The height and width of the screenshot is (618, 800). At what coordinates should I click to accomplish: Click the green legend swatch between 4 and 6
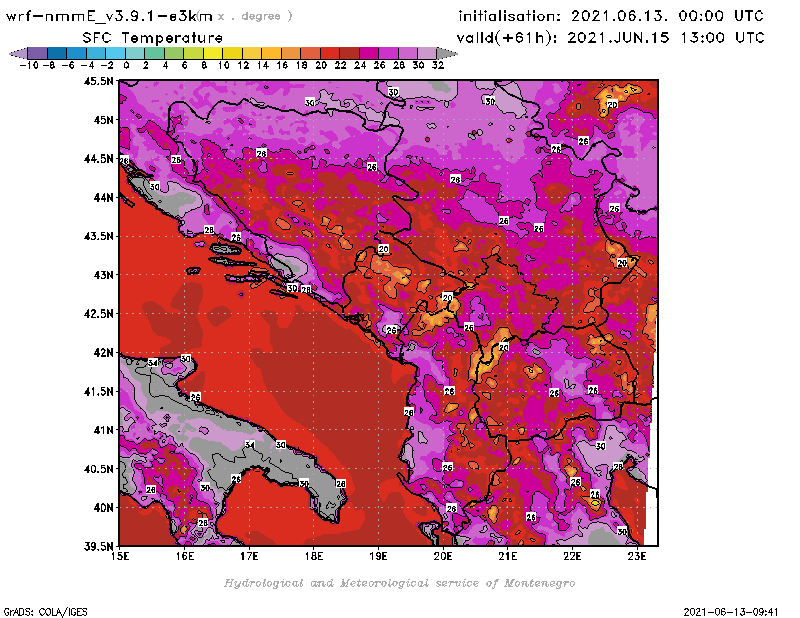pos(173,53)
